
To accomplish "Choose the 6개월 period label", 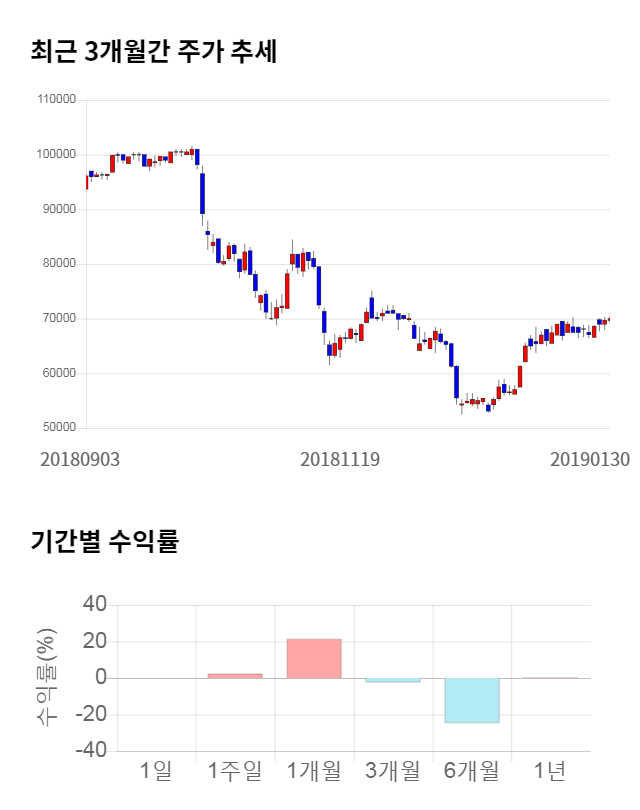I will coord(472,771).
